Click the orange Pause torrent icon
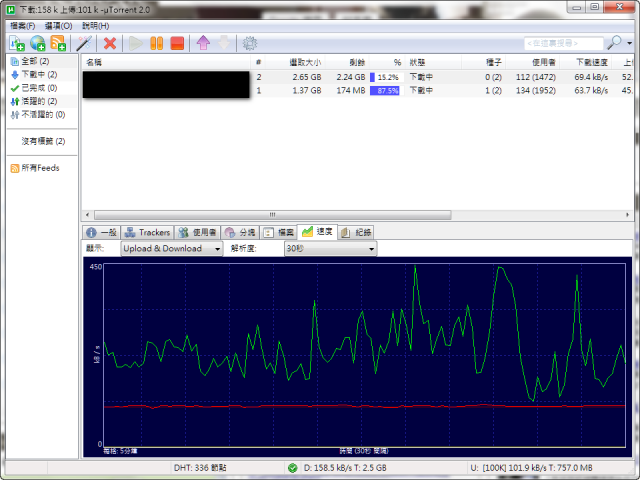 coord(156,43)
